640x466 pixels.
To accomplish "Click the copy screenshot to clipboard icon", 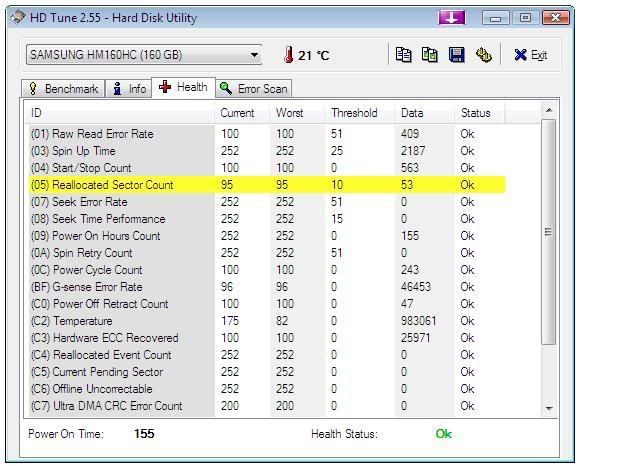I will 429,55.
